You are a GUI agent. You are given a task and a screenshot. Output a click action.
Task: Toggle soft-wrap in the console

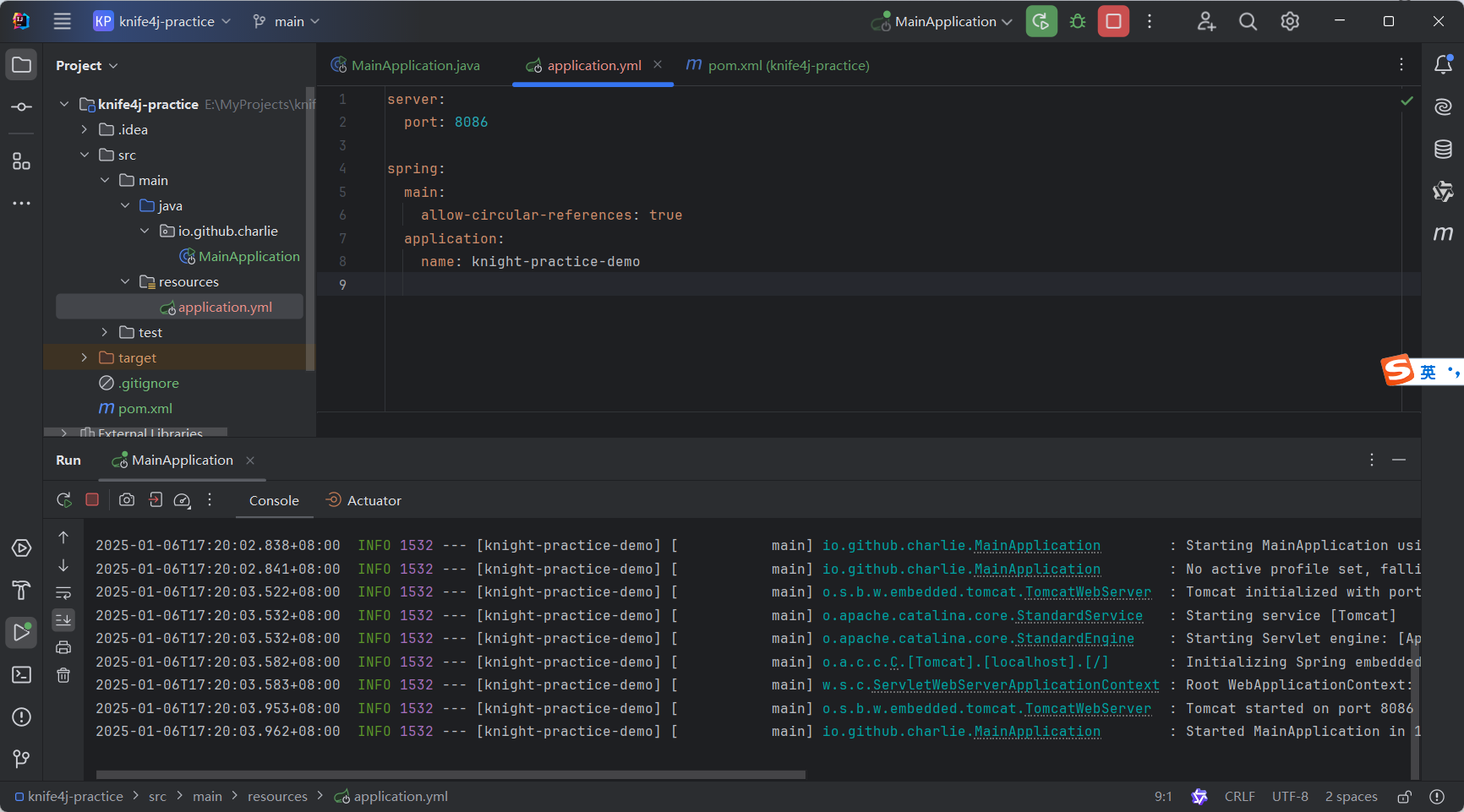[63, 592]
